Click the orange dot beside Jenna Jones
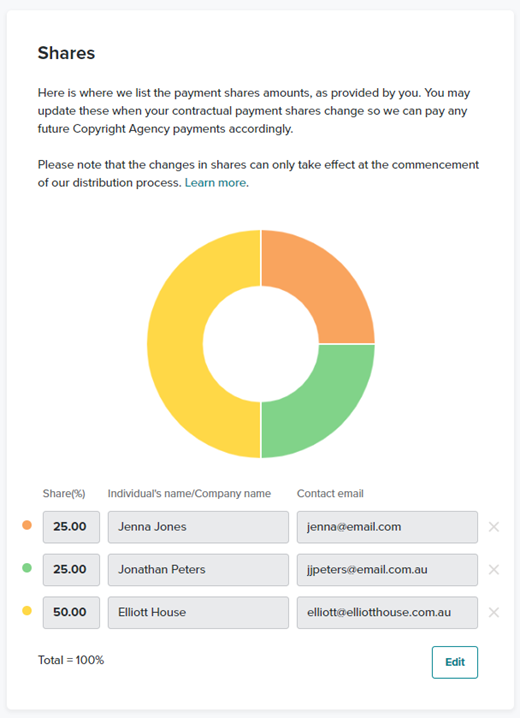520x718 pixels. (27, 525)
